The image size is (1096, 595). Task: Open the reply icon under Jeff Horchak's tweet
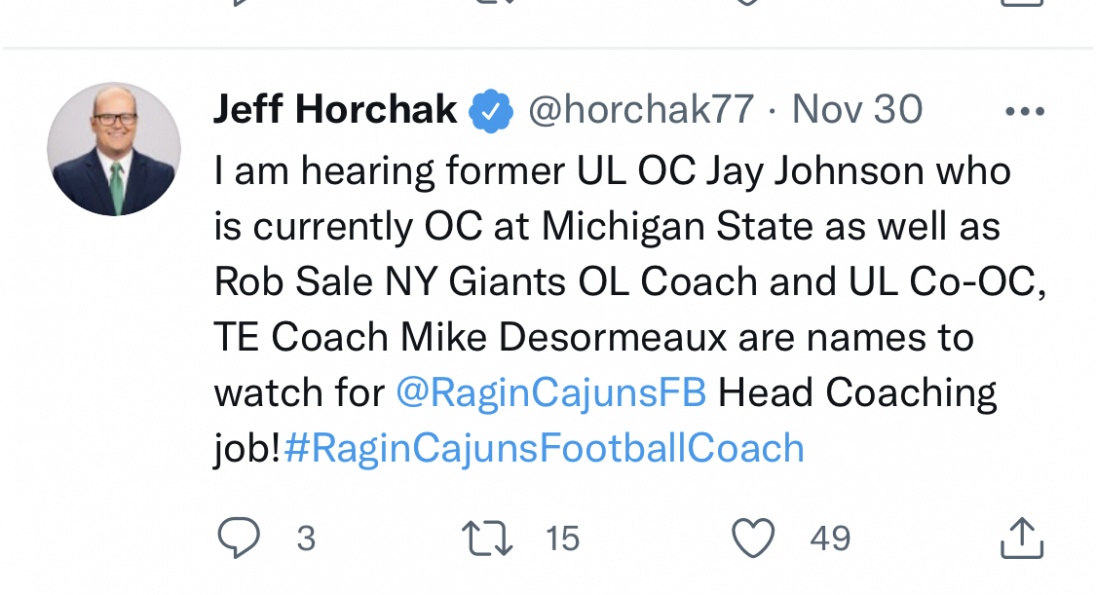coord(238,539)
